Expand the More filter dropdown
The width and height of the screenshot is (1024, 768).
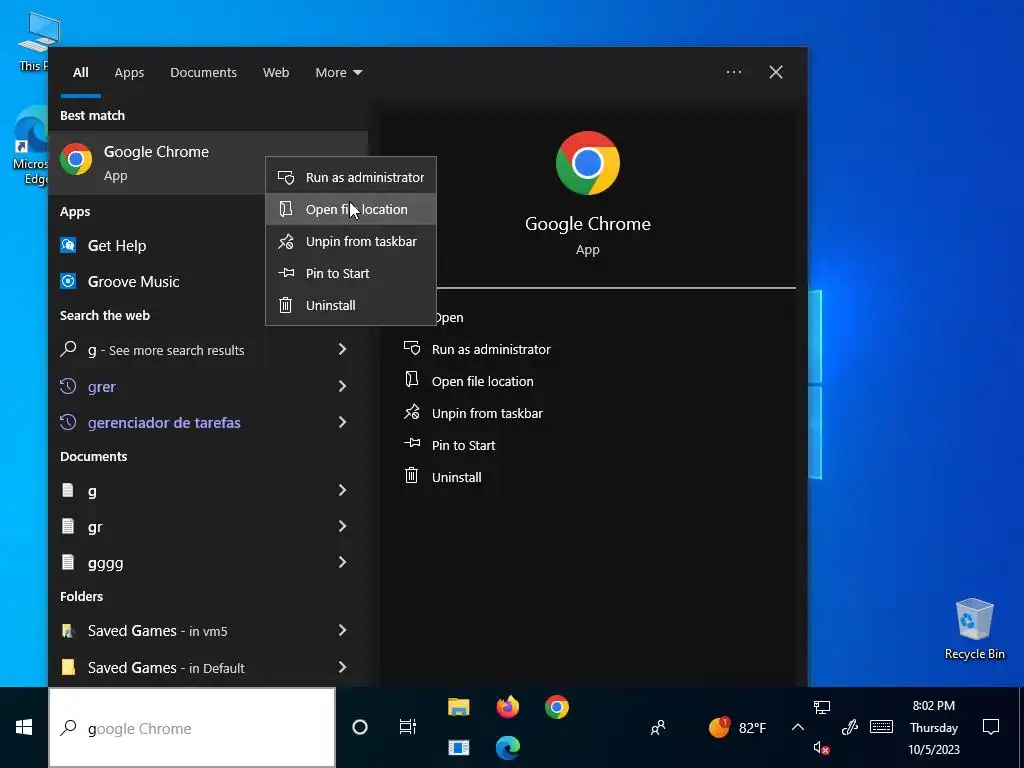(x=338, y=72)
